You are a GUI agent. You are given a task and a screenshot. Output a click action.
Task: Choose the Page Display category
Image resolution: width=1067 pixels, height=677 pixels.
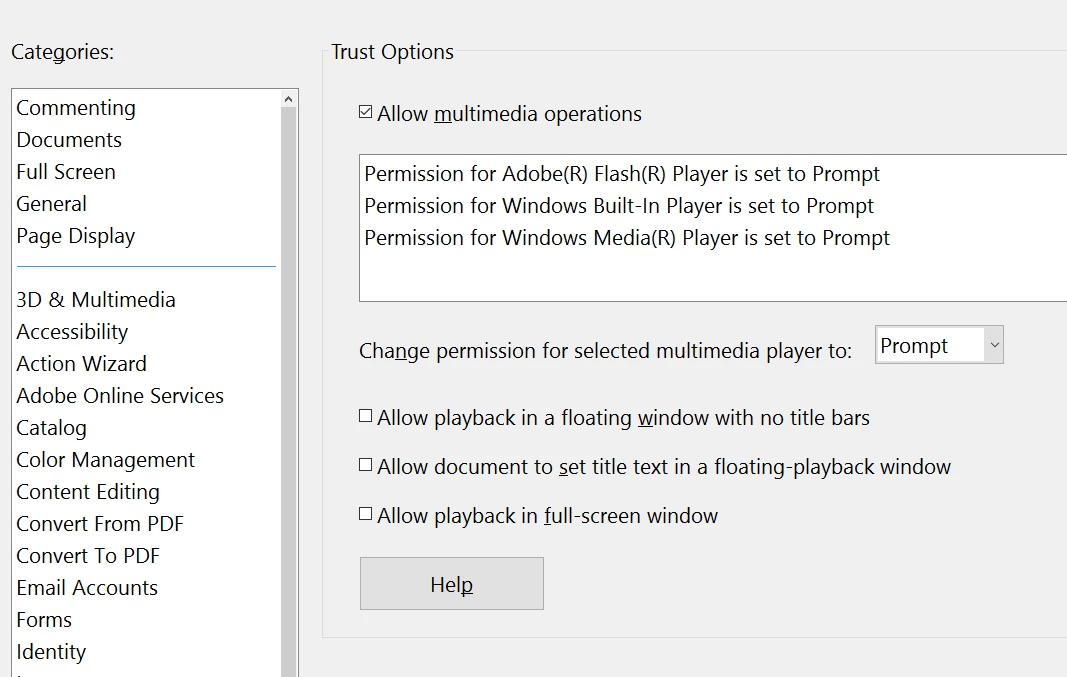(76, 236)
